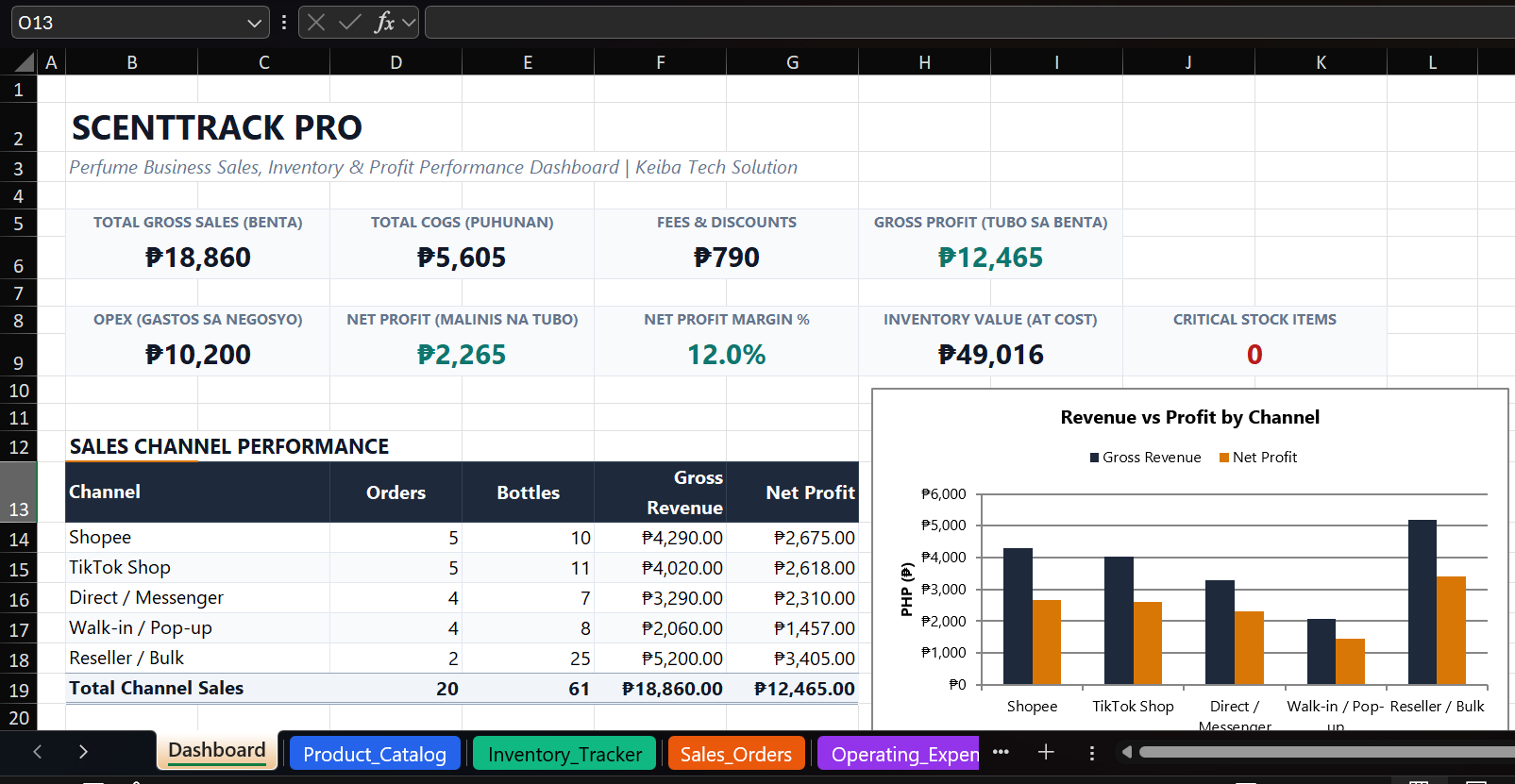
Task: Select column D header
Action: [x=396, y=62]
